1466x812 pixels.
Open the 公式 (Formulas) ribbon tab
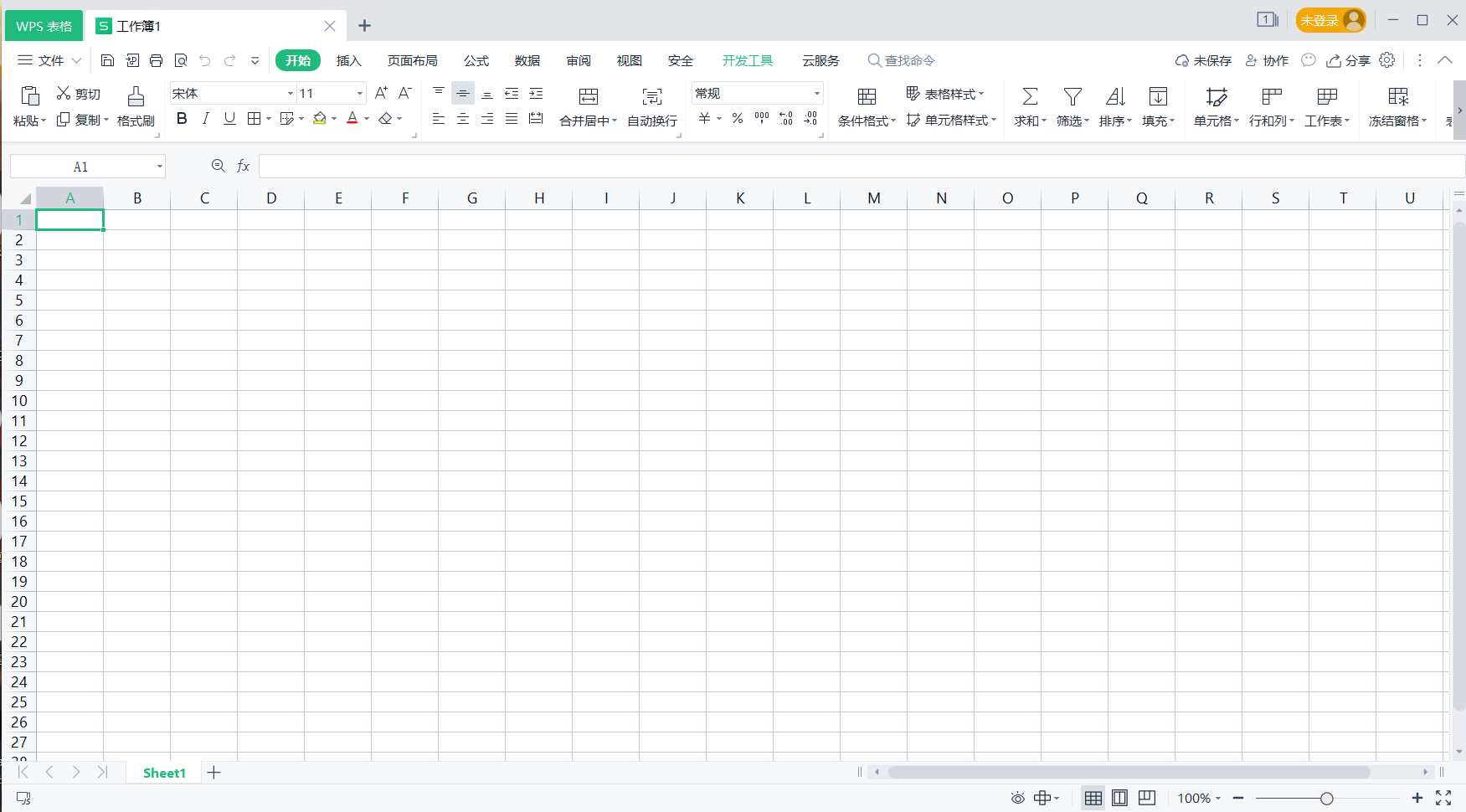point(476,60)
